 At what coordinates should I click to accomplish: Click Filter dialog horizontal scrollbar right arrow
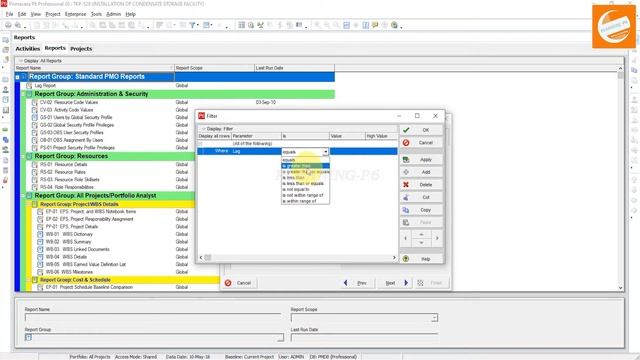click(394, 258)
